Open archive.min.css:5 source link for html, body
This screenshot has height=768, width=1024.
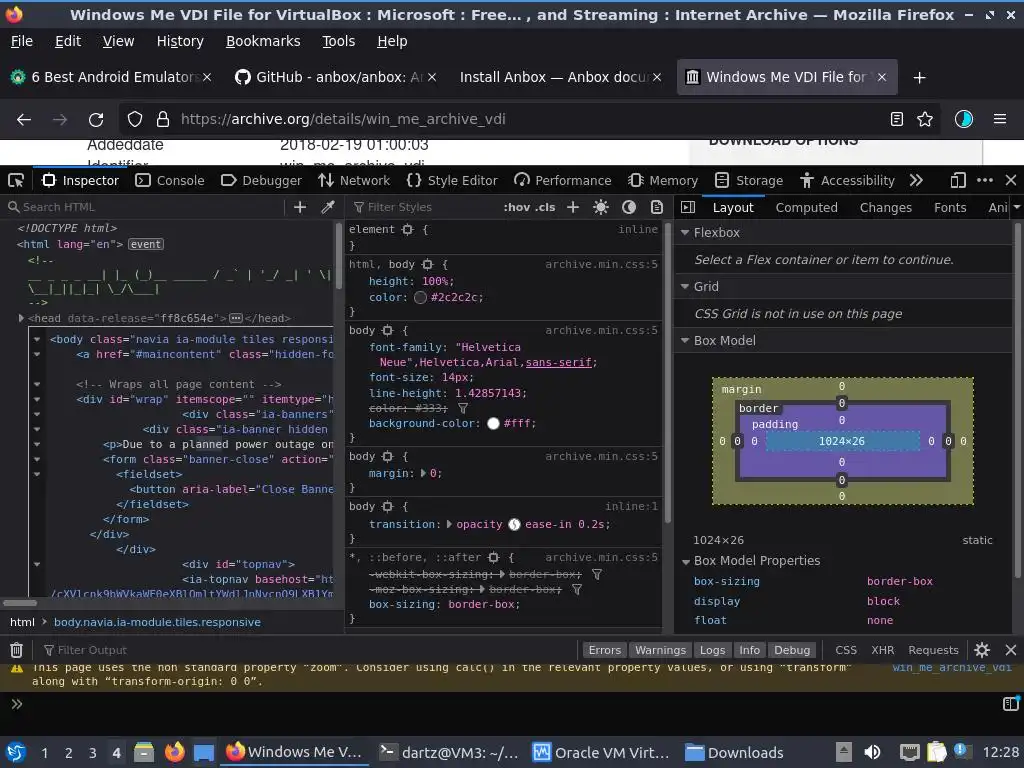[601, 264]
